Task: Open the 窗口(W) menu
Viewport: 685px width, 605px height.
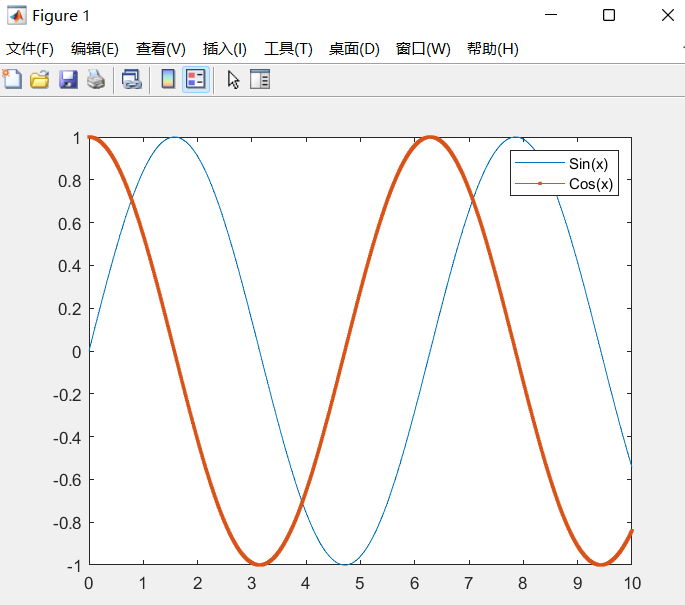Action: pos(423,48)
